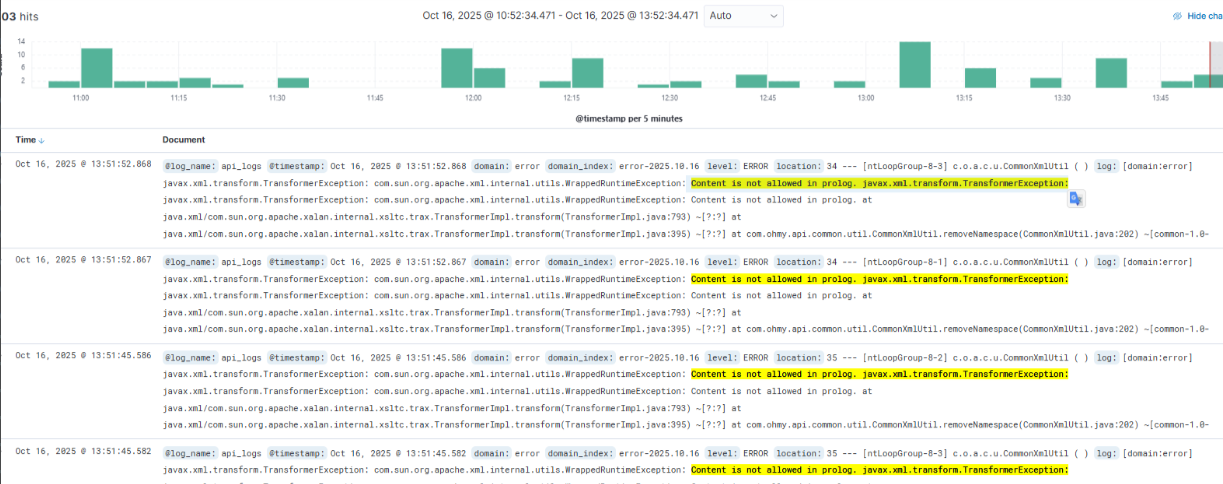Click the sort arrow beside Time header
The width and height of the screenshot is (1223, 484).
point(41,140)
